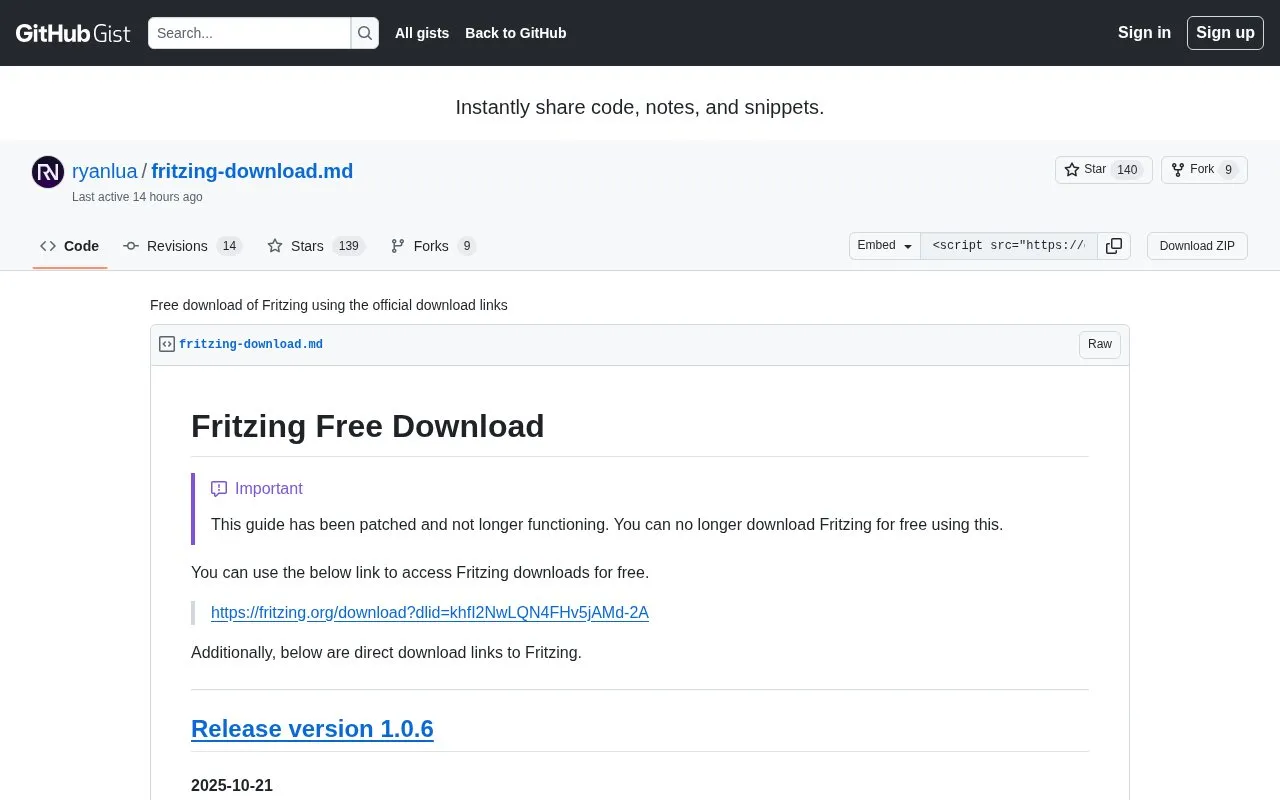Click the fork count 9 beside Fork button
1280x800 pixels.
(1228, 170)
